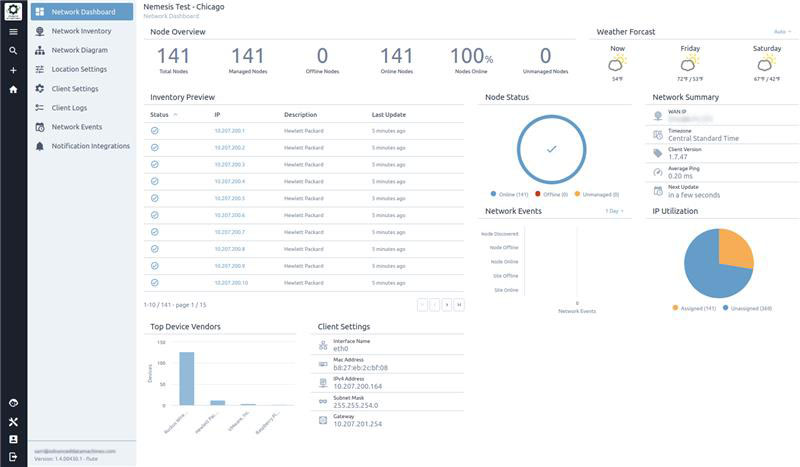
Task: Toggle Unmanaged (0) legend in Node Status
Action: [597, 194]
